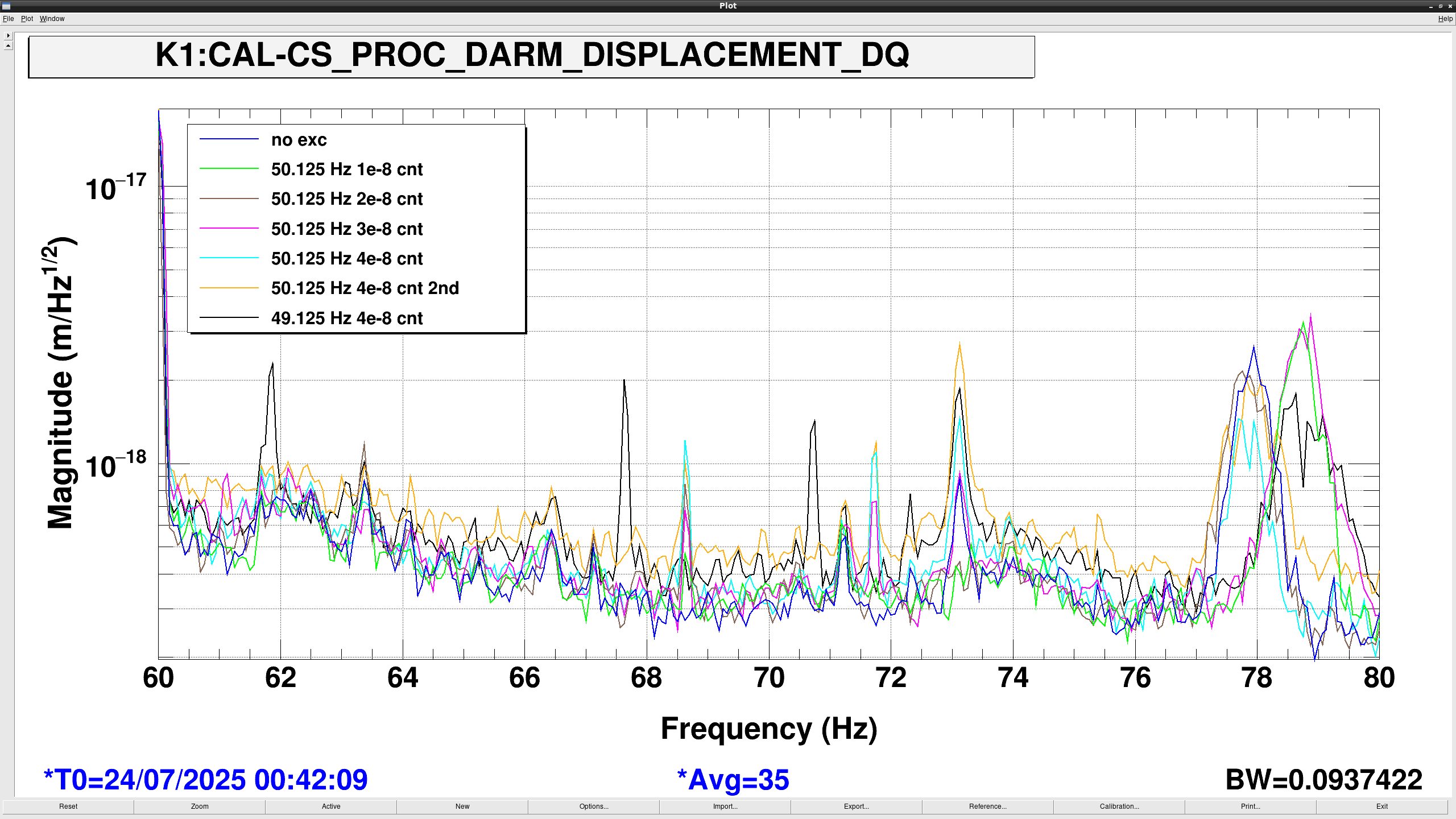1456x819 pixels.
Task: Open the Reference... dialog
Action: pyautogui.click(x=988, y=806)
